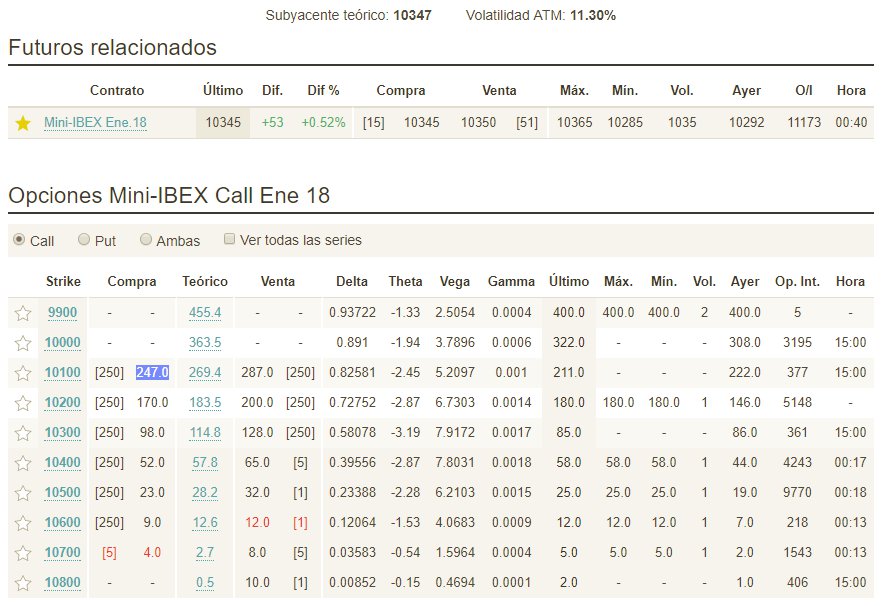The height and width of the screenshot is (606, 882).
Task: Star the 10700 strike row
Action: (22, 553)
